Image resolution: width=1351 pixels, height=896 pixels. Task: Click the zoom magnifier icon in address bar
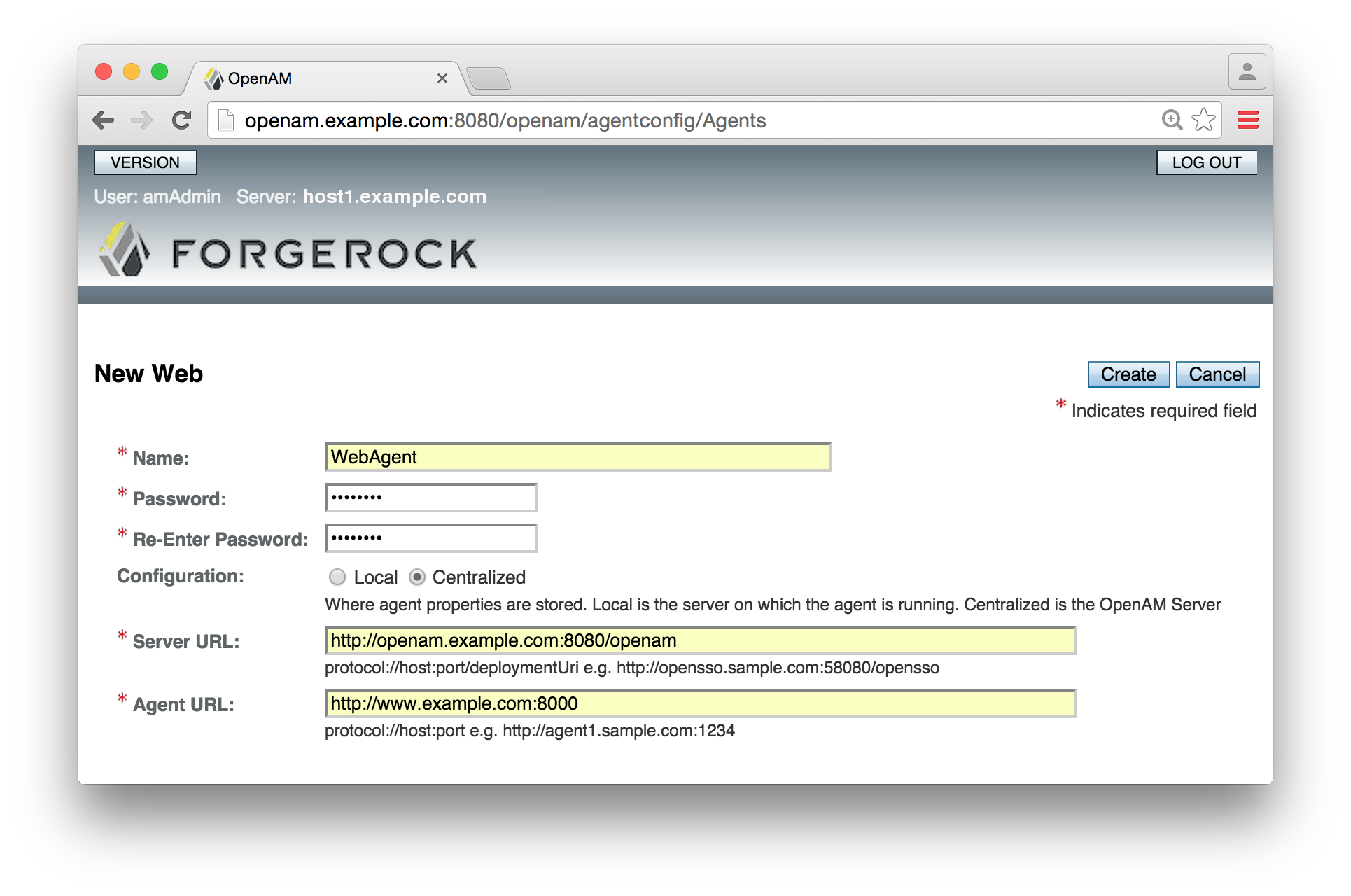(x=1172, y=120)
